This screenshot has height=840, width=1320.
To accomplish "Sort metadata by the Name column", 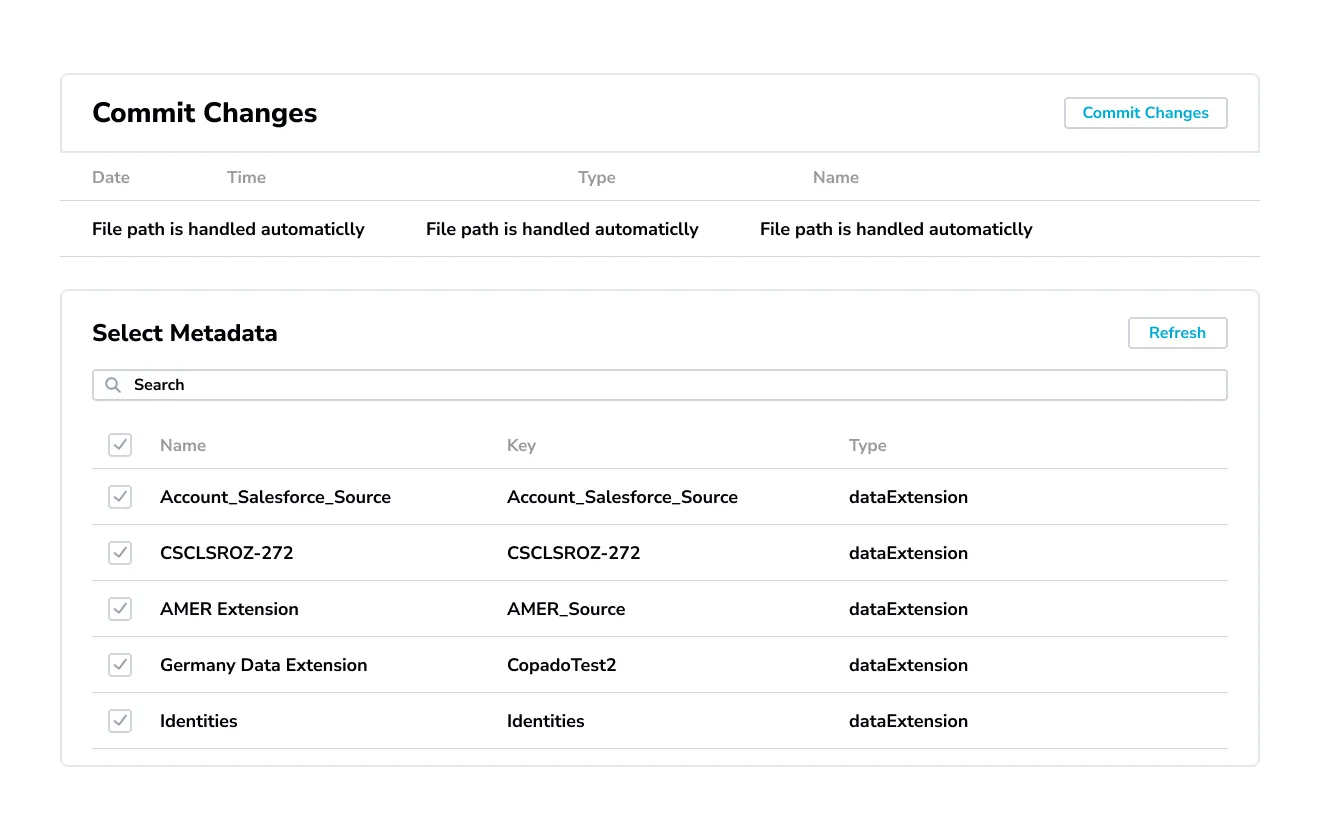I will pyautogui.click(x=183, y=445).
